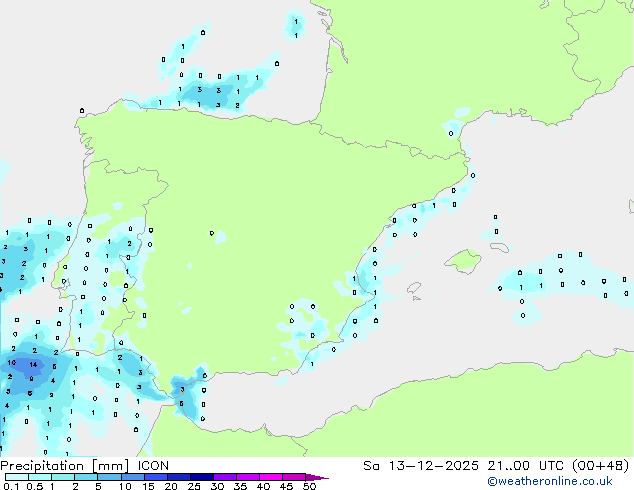Select the 30–35 mm purple legend segment
Viewport: 634px width, 490px height.
pyautogui.click(x=224, y=477)
